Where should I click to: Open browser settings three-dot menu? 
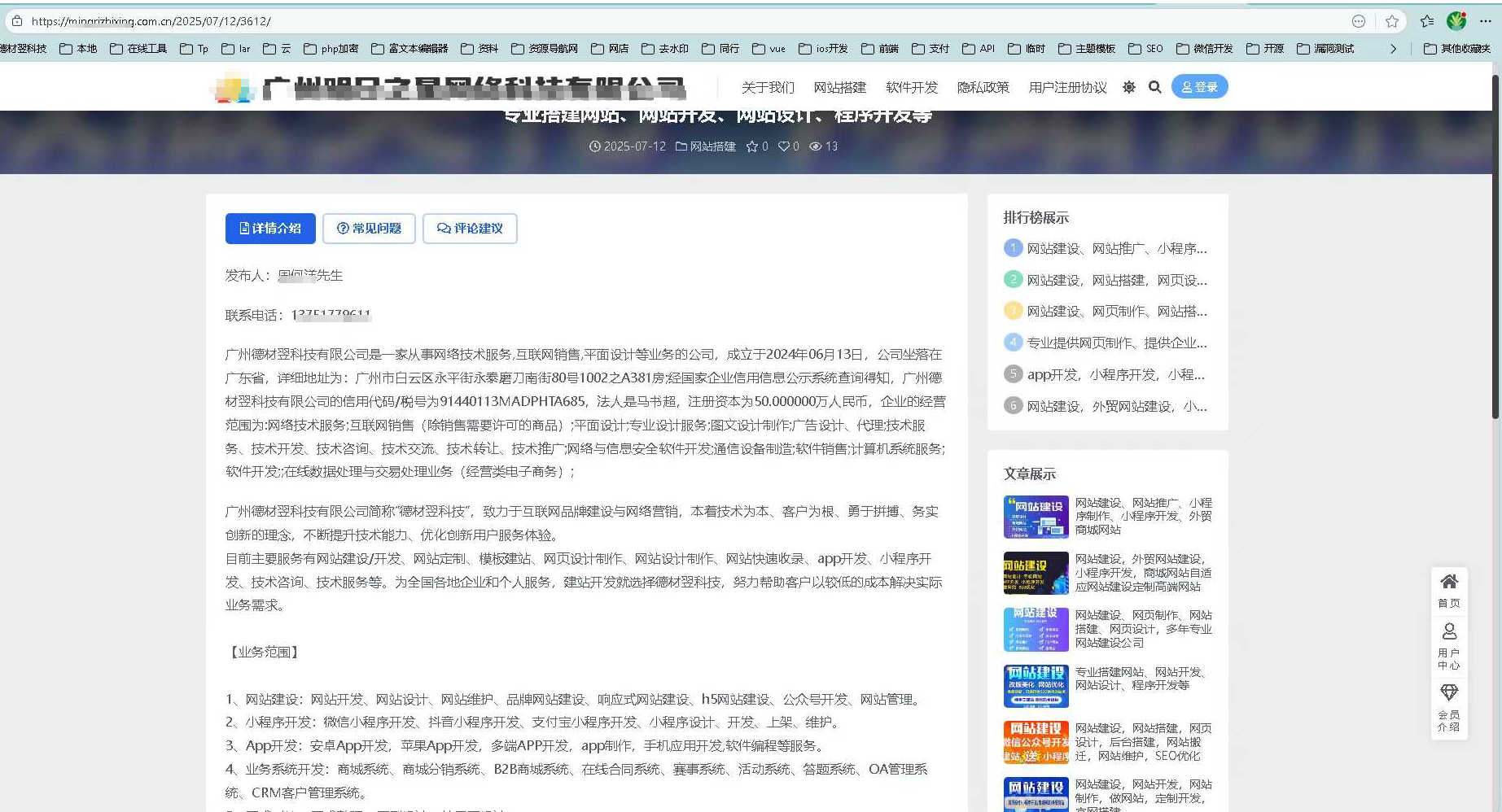(1486, 22)
